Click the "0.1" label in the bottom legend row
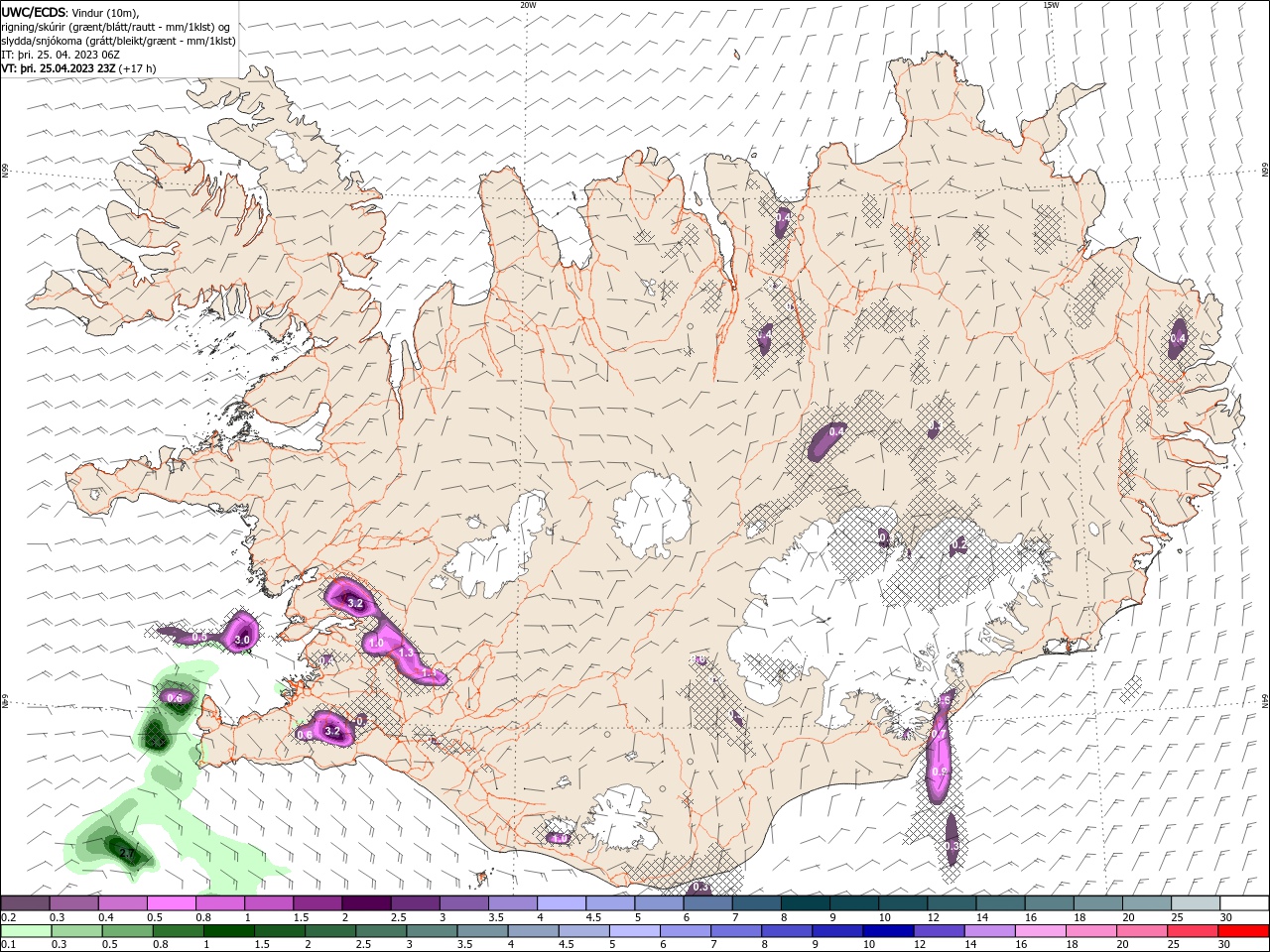This screenshot has height=952, width=1270. pyautogui.click(x=8, y=946)
